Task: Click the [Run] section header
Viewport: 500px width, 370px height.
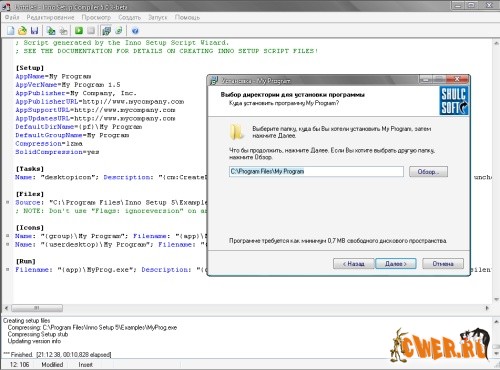Action: click(26, 261)
